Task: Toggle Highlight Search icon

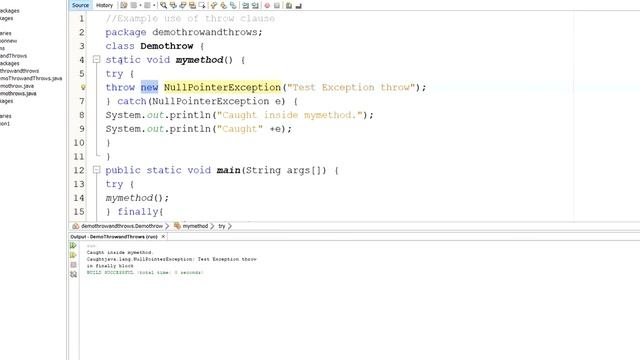Action: pyautogui.click(x=192, y=5)
